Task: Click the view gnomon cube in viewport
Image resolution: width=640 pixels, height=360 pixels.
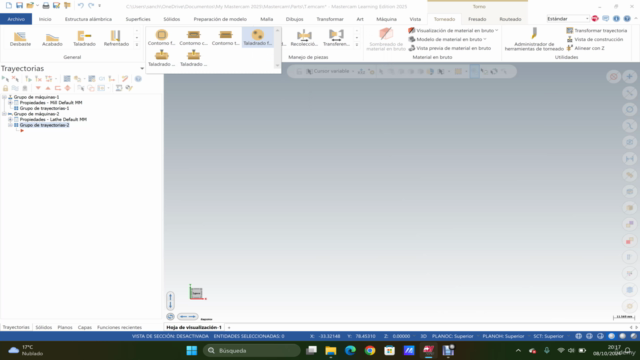Action: pos(197,293)
